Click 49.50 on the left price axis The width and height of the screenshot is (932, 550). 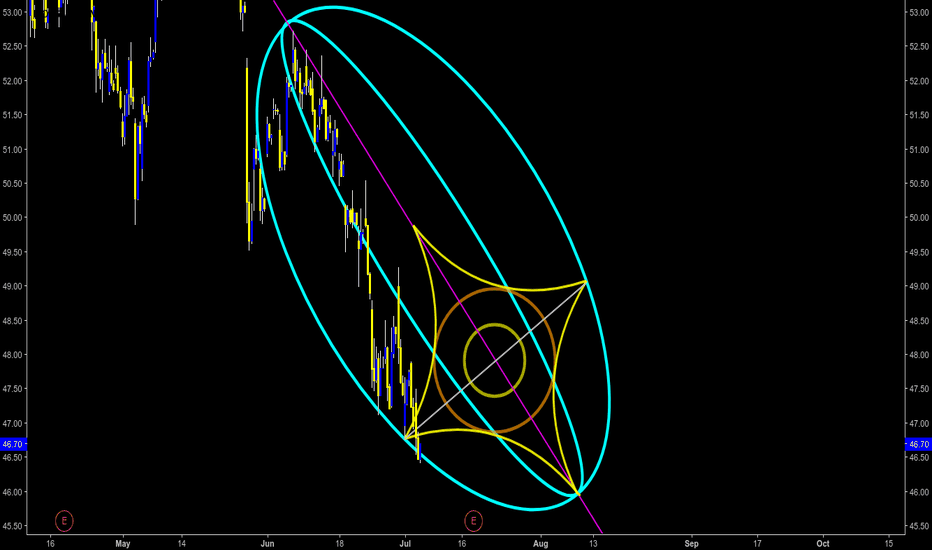pyautogui.click(x=12, y=252)
